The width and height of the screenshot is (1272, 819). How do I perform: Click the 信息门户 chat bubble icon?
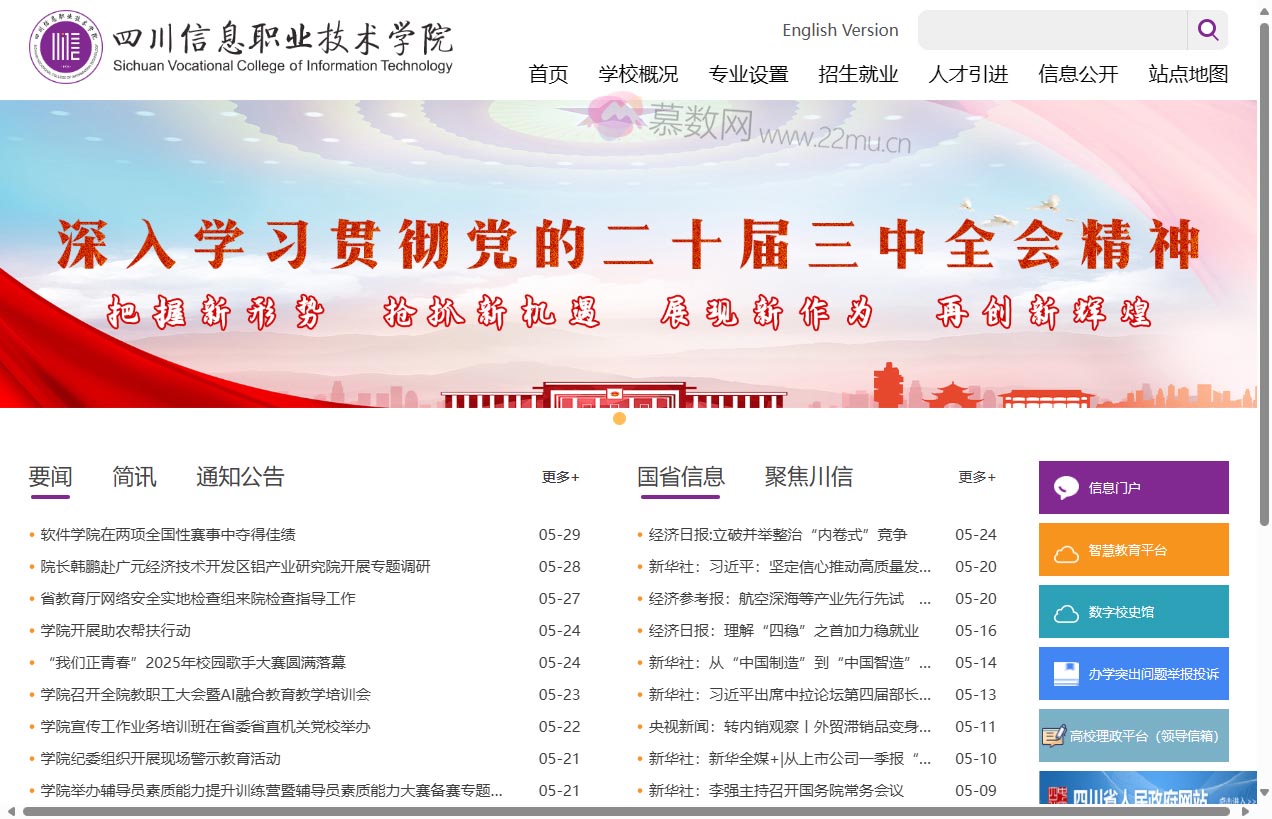click(x=1067, y=488)
